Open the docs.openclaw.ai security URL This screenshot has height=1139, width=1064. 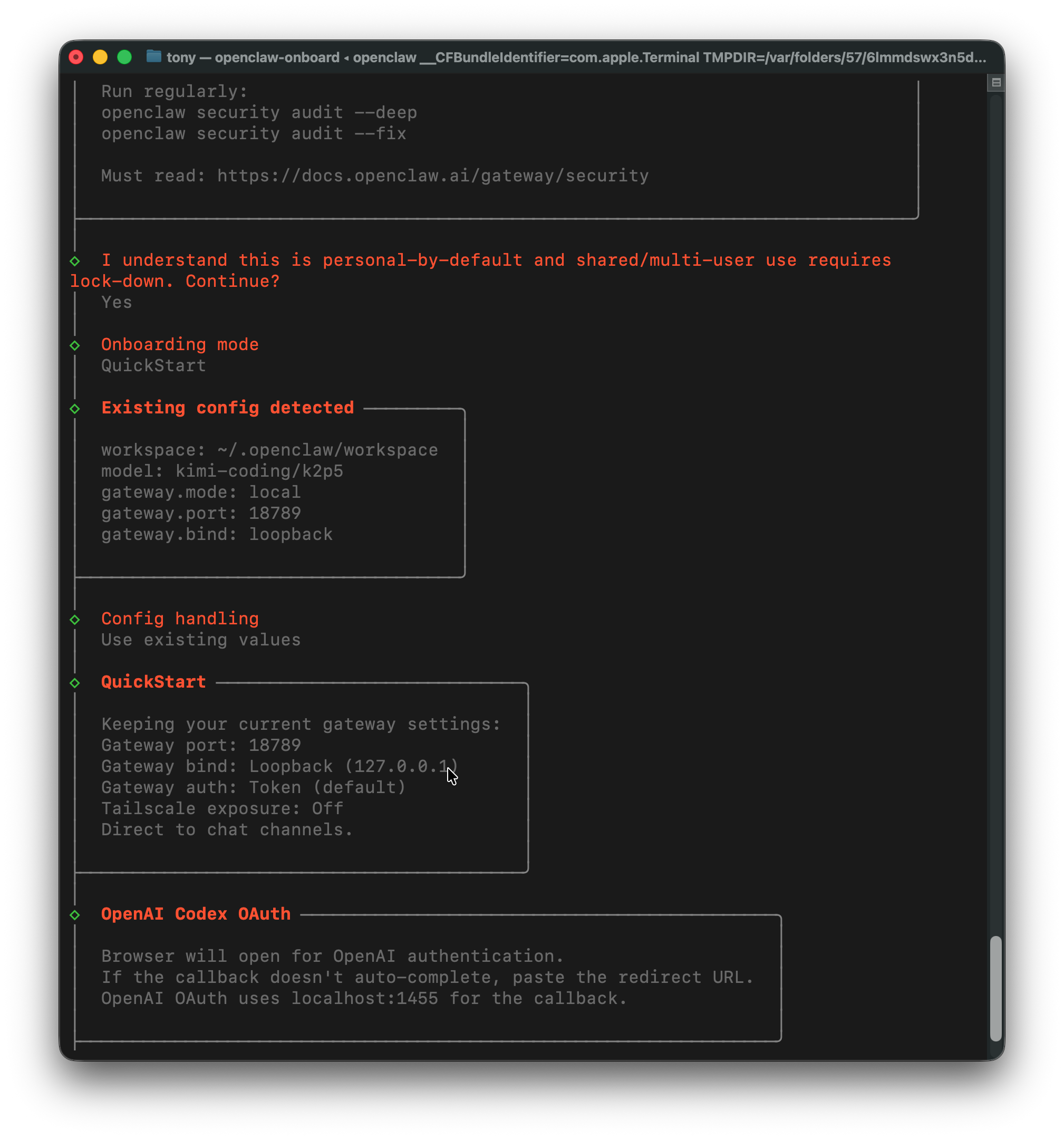click(x=432, y=176)
